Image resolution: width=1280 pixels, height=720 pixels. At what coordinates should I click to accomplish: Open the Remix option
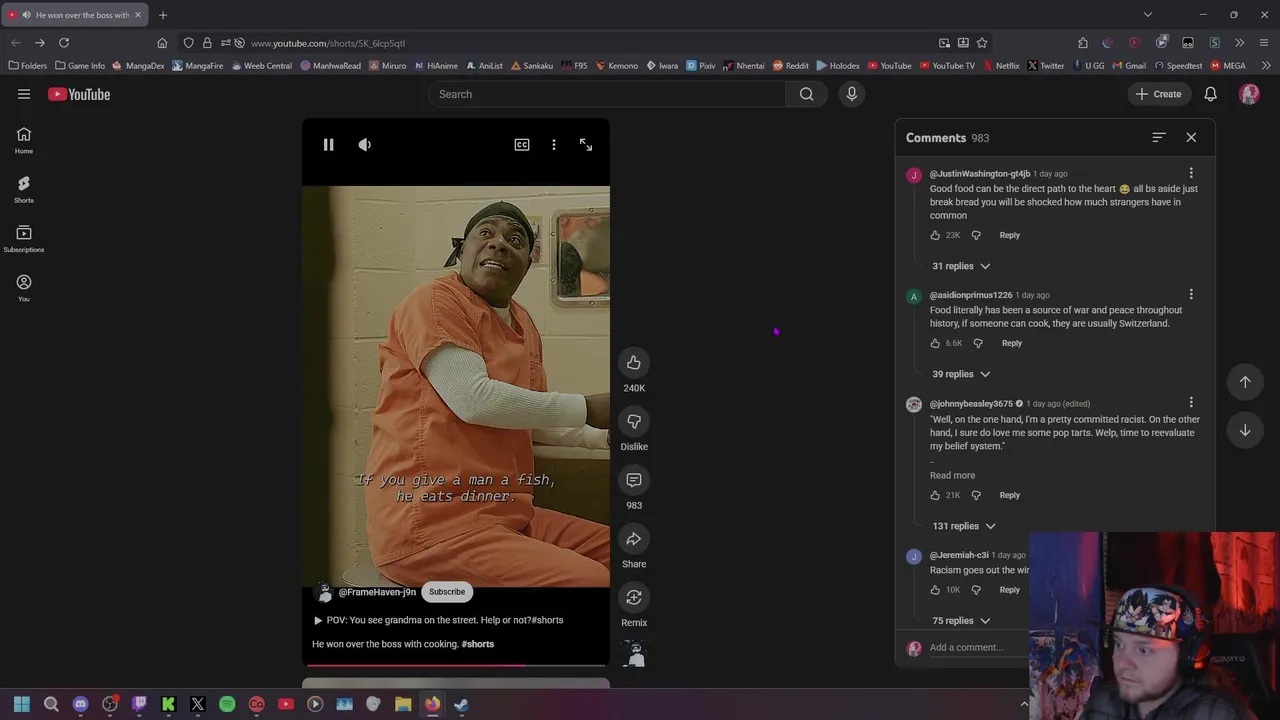coord(634,597)
